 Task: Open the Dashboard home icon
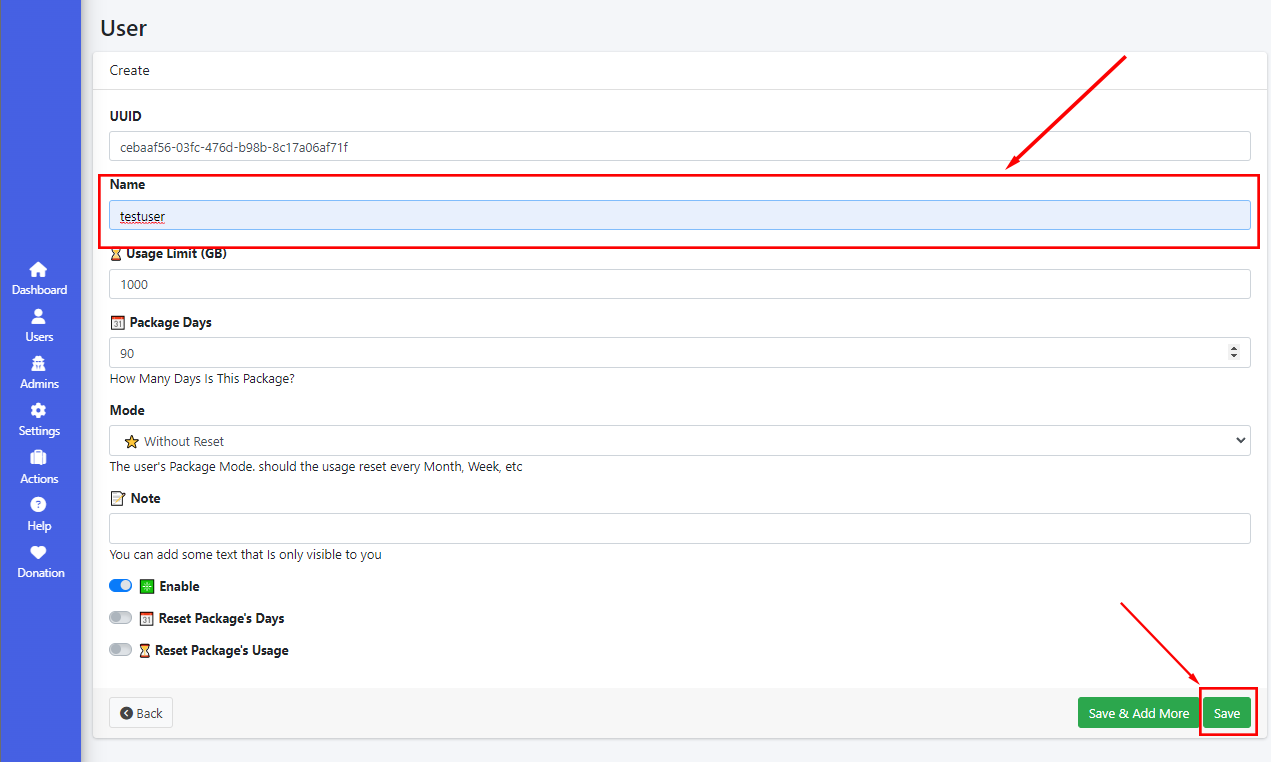click(x=38, y=269)
